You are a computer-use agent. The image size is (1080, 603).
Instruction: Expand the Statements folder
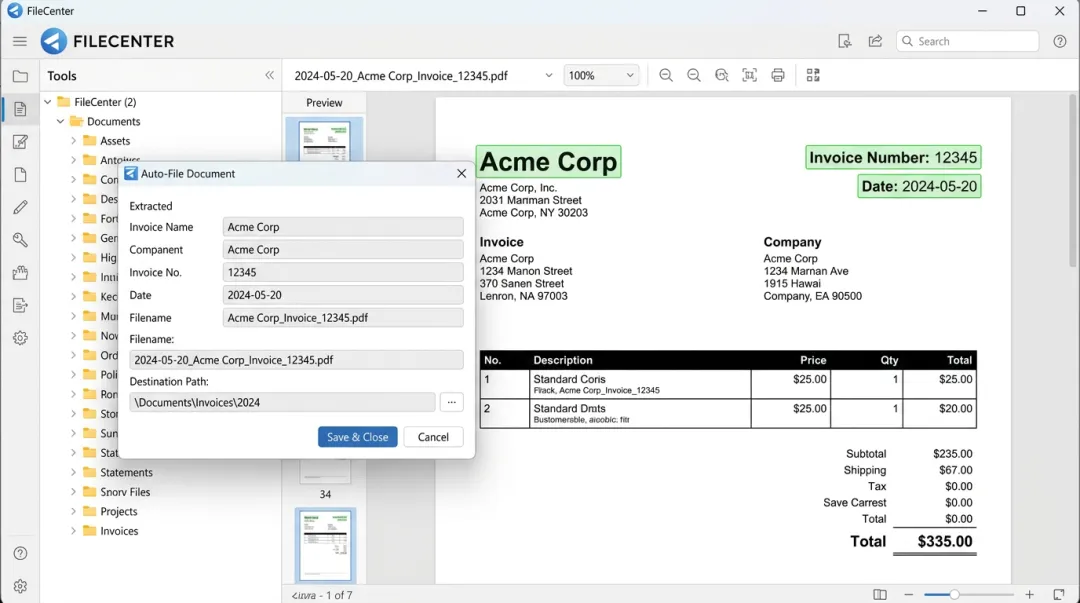[x=73, y=473]
